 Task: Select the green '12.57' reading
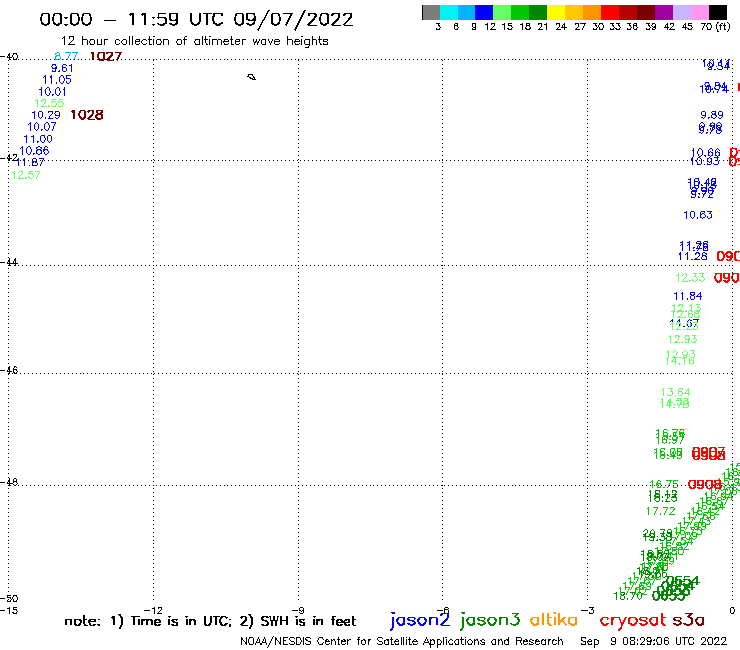click(x=25, y=175)
